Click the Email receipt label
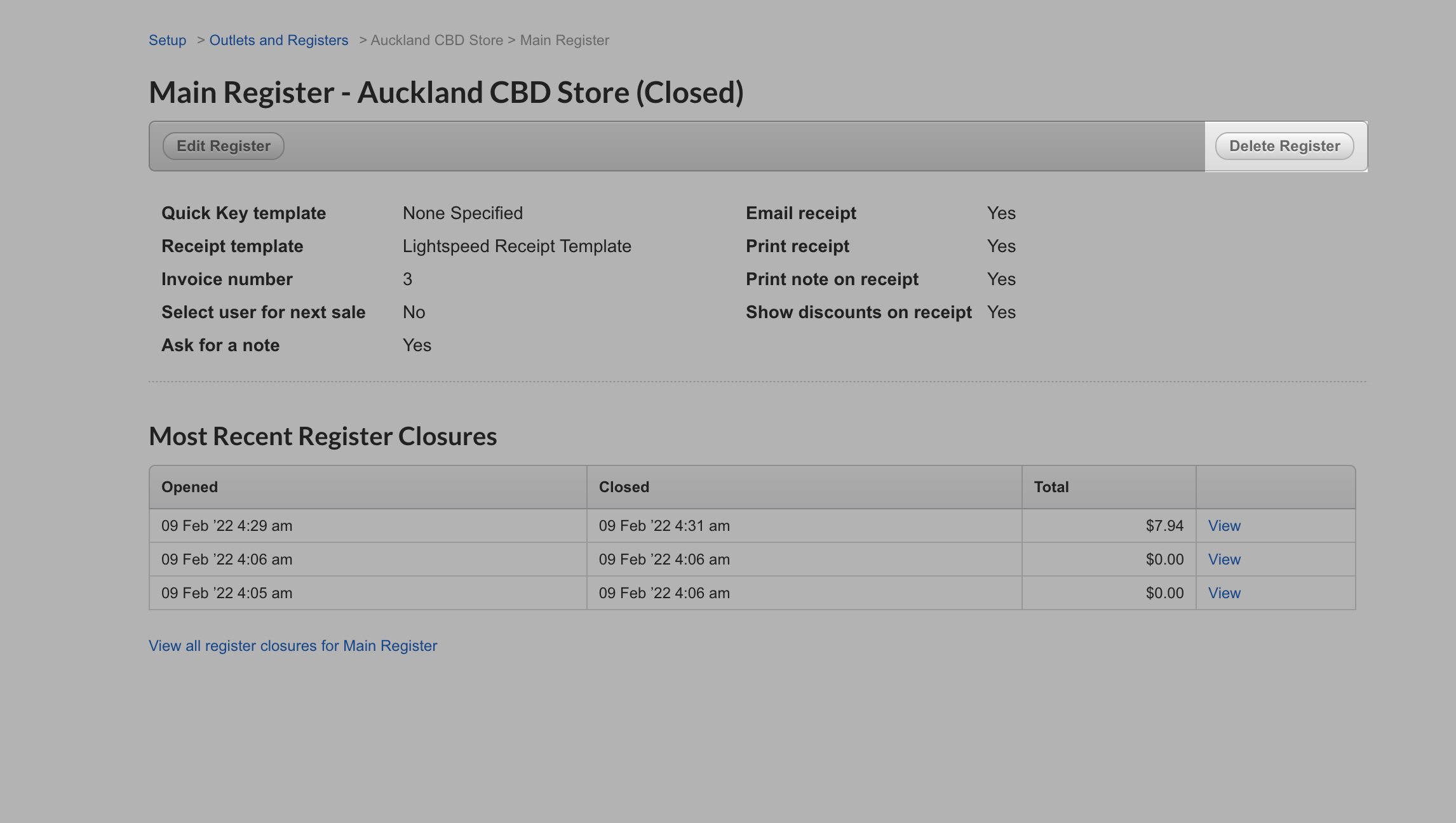 [800, 213]
